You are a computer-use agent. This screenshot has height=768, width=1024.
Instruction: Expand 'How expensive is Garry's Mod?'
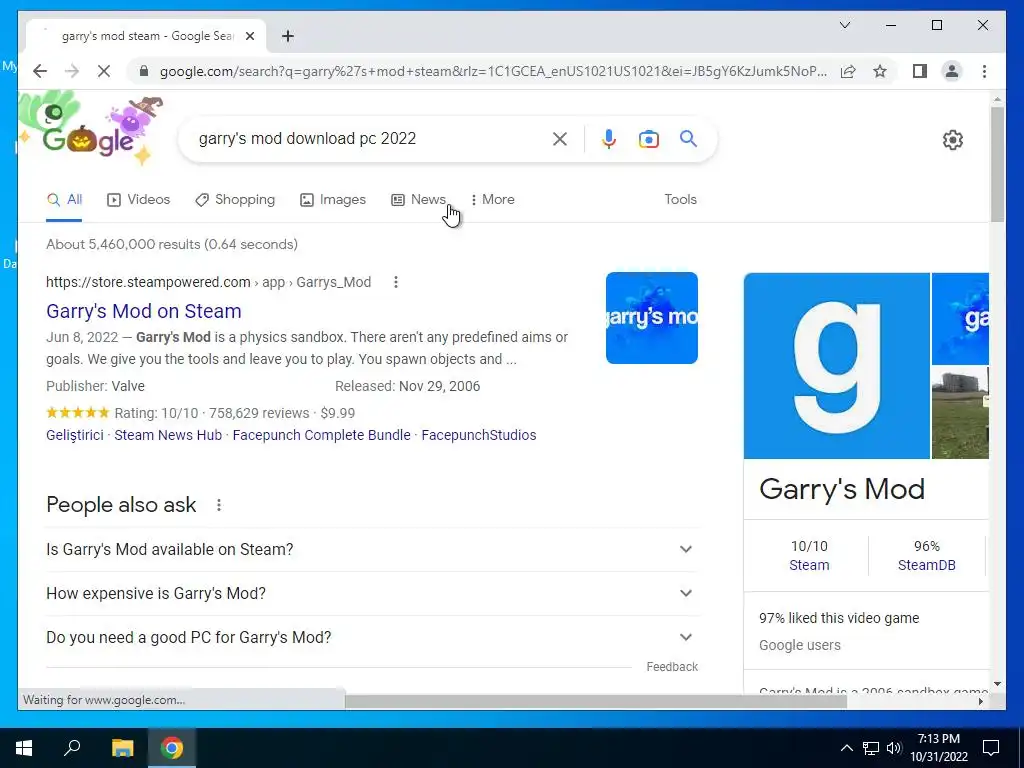372,593
